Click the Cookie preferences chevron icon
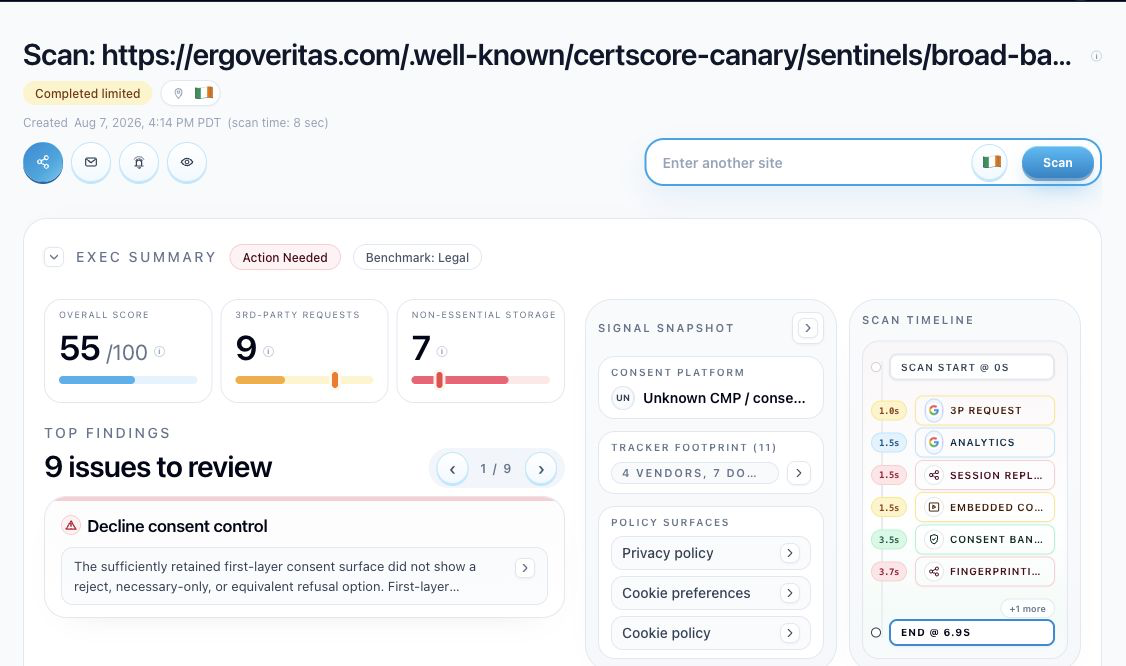Image resolution: width=1126 pixels, height=666 pixels. (790, 593)
